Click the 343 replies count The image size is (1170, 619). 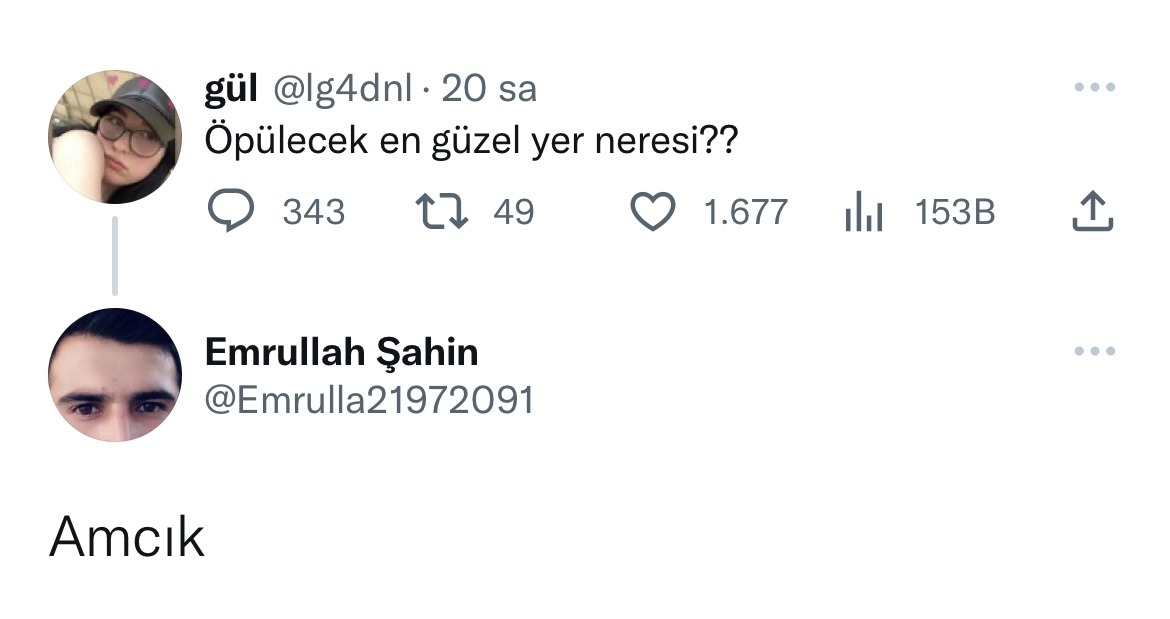coord(313,212)
